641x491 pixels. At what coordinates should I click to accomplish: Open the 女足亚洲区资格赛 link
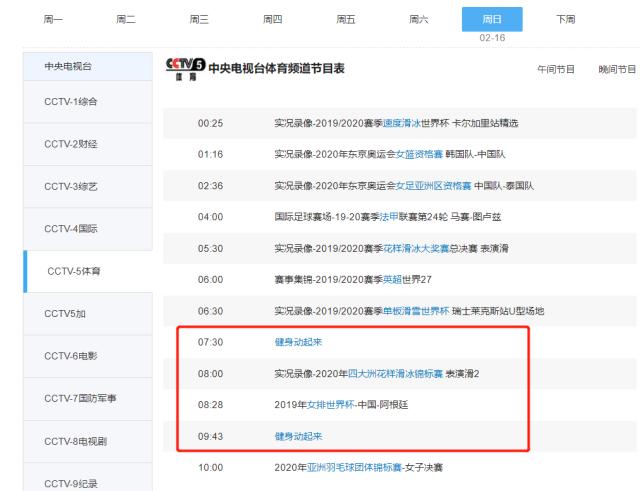434,186
